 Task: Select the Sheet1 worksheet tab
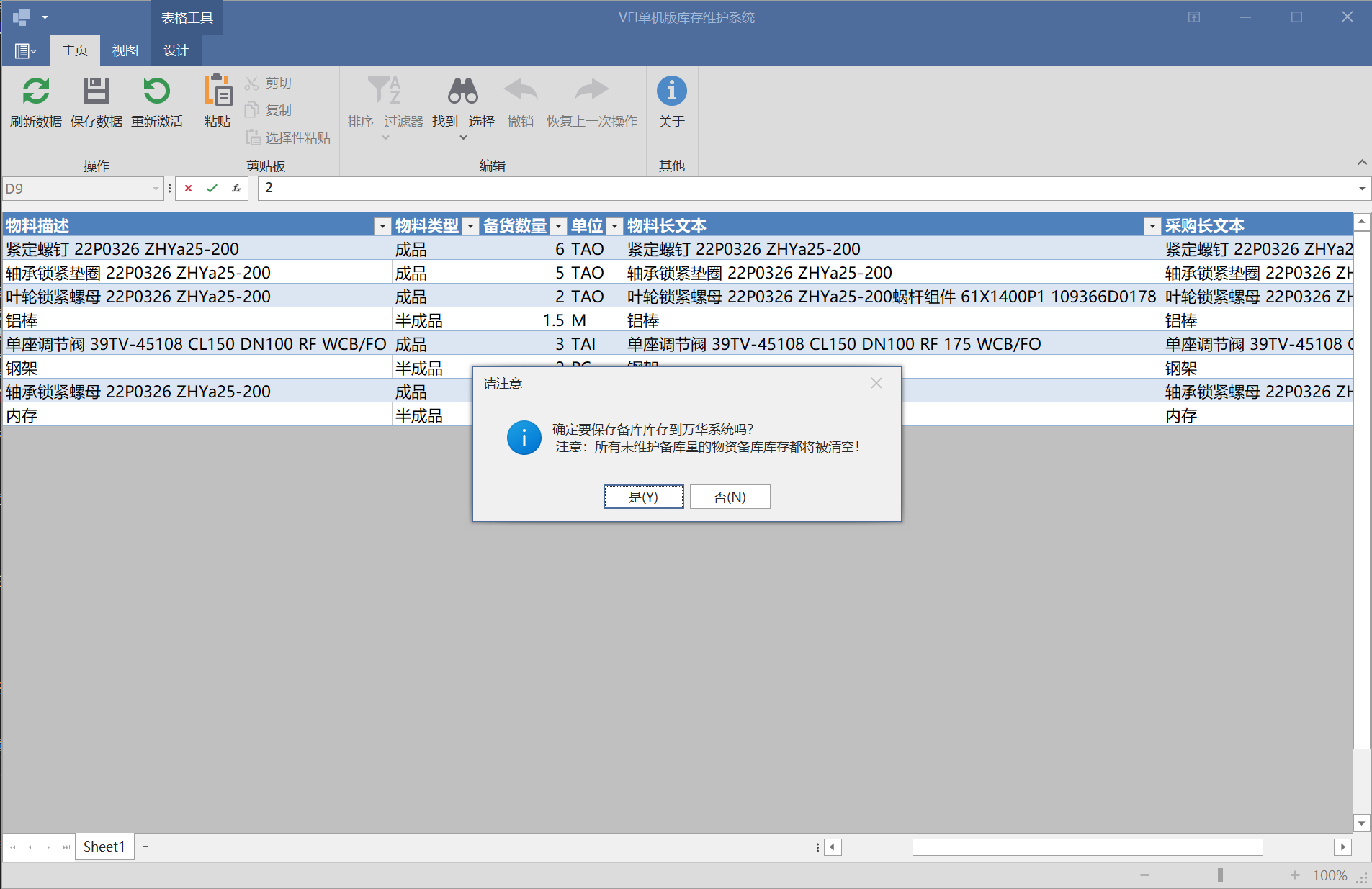[104, 846]
